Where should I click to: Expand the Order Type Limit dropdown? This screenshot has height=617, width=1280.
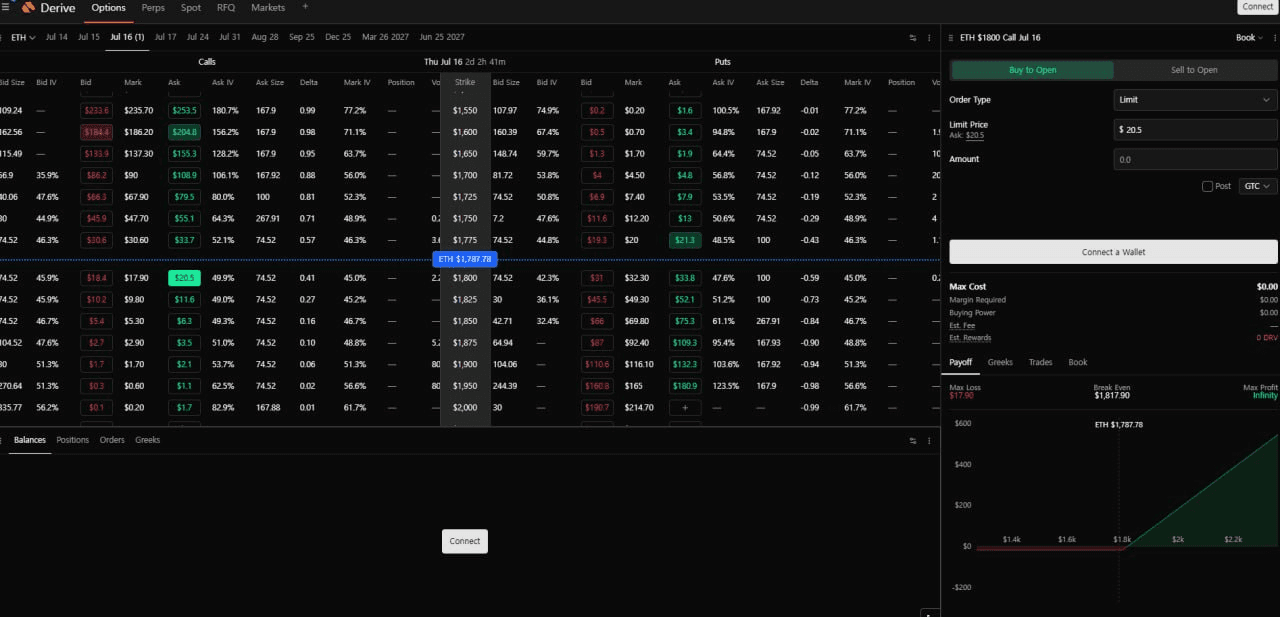[x=1195, y=100]
